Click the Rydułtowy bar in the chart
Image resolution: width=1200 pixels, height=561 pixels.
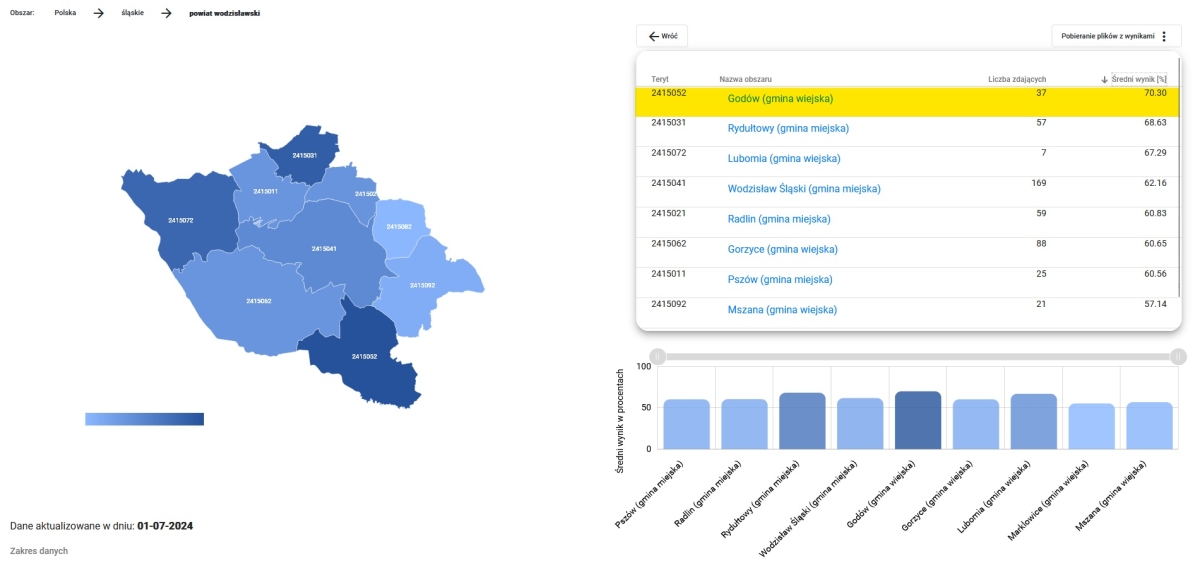pyautogui.click(x=802, y=421)
